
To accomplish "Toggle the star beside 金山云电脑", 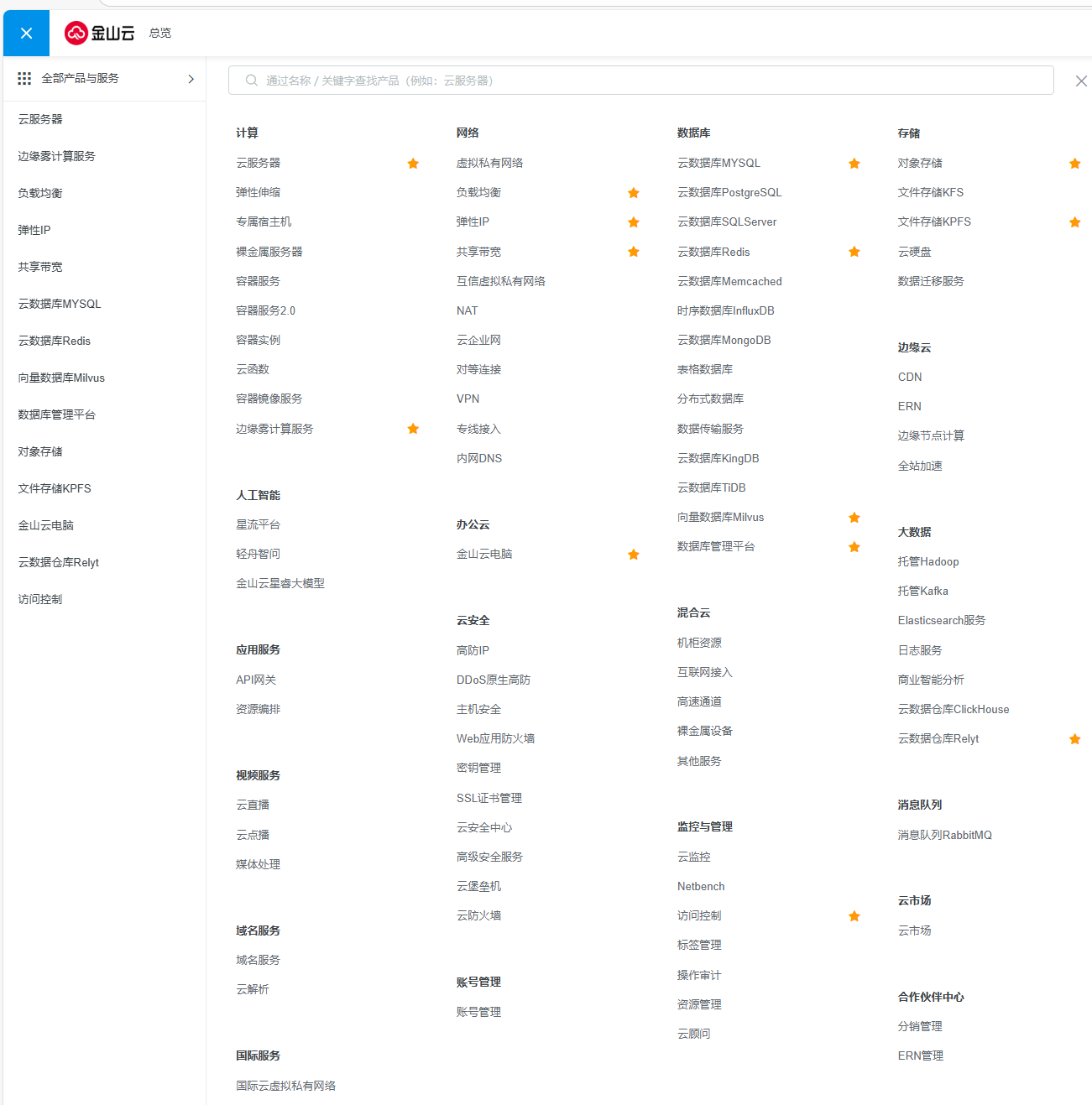I will (634, 555).
